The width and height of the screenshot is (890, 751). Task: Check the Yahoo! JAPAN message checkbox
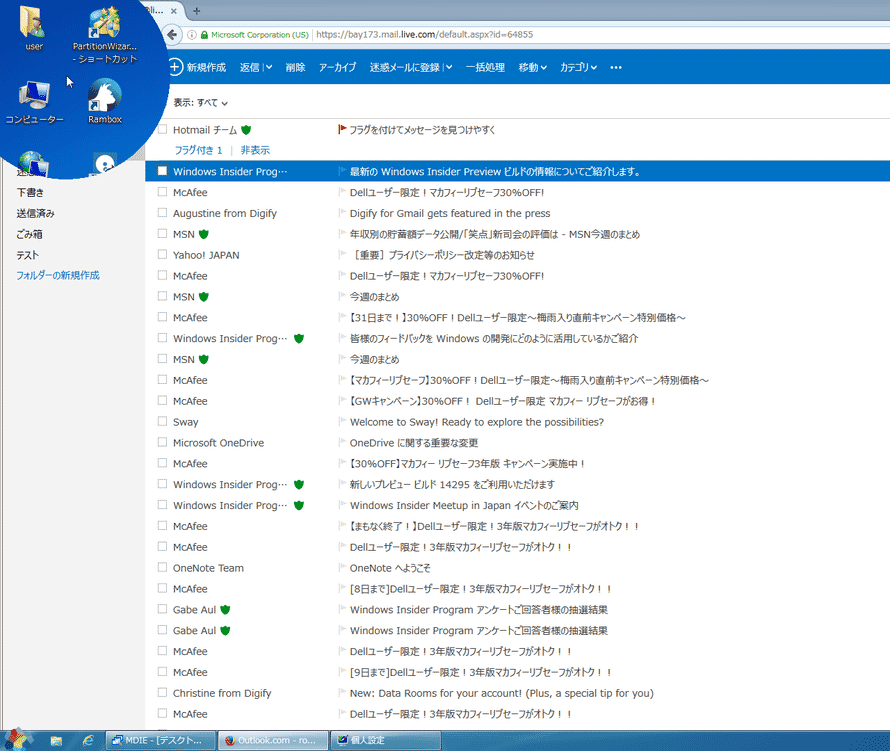162,254
